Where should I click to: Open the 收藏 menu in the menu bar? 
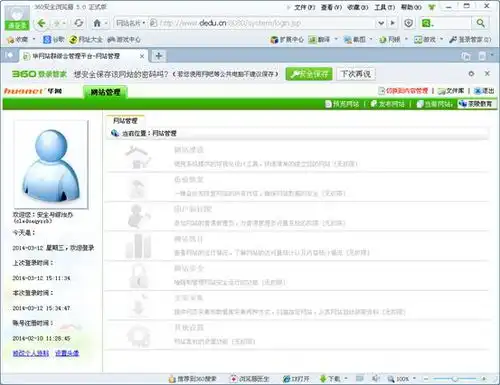[x=358, y=7]
